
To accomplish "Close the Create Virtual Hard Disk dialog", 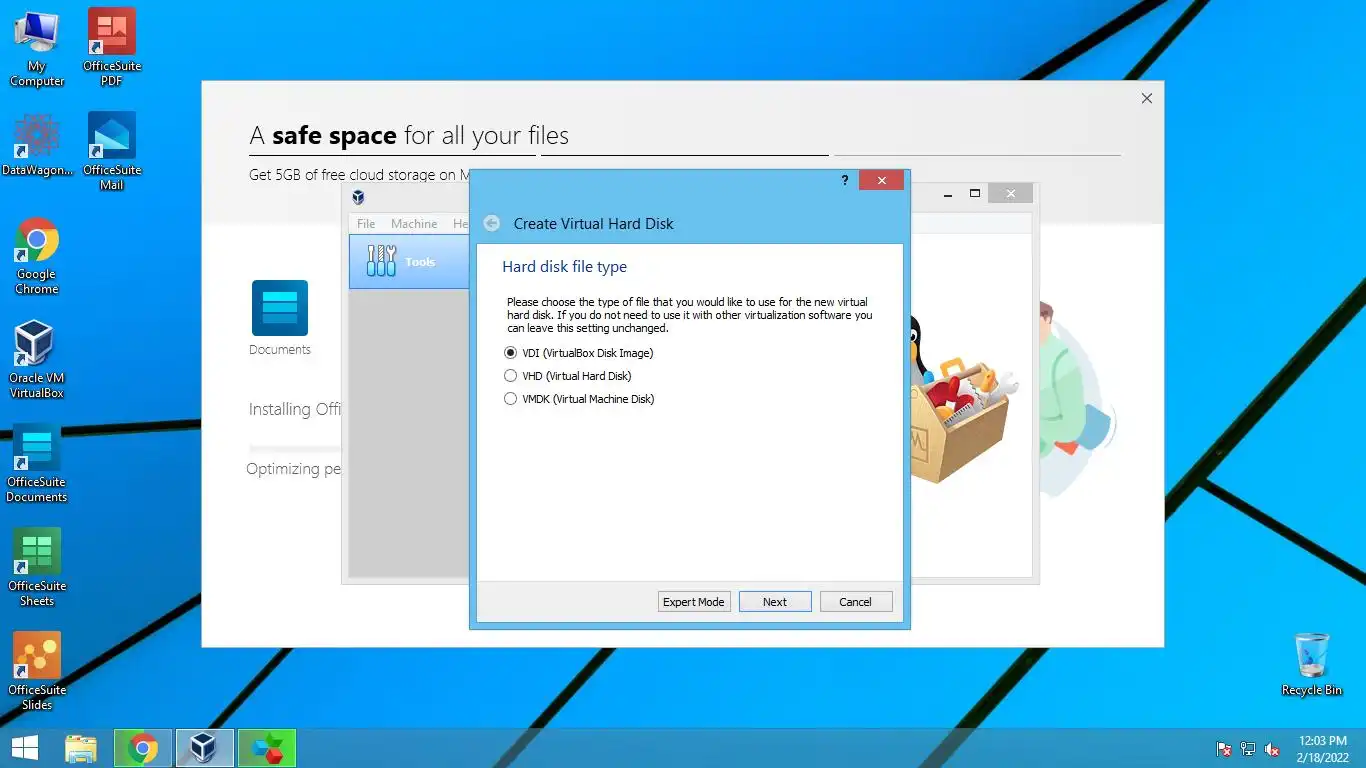I will coord(881,180).
